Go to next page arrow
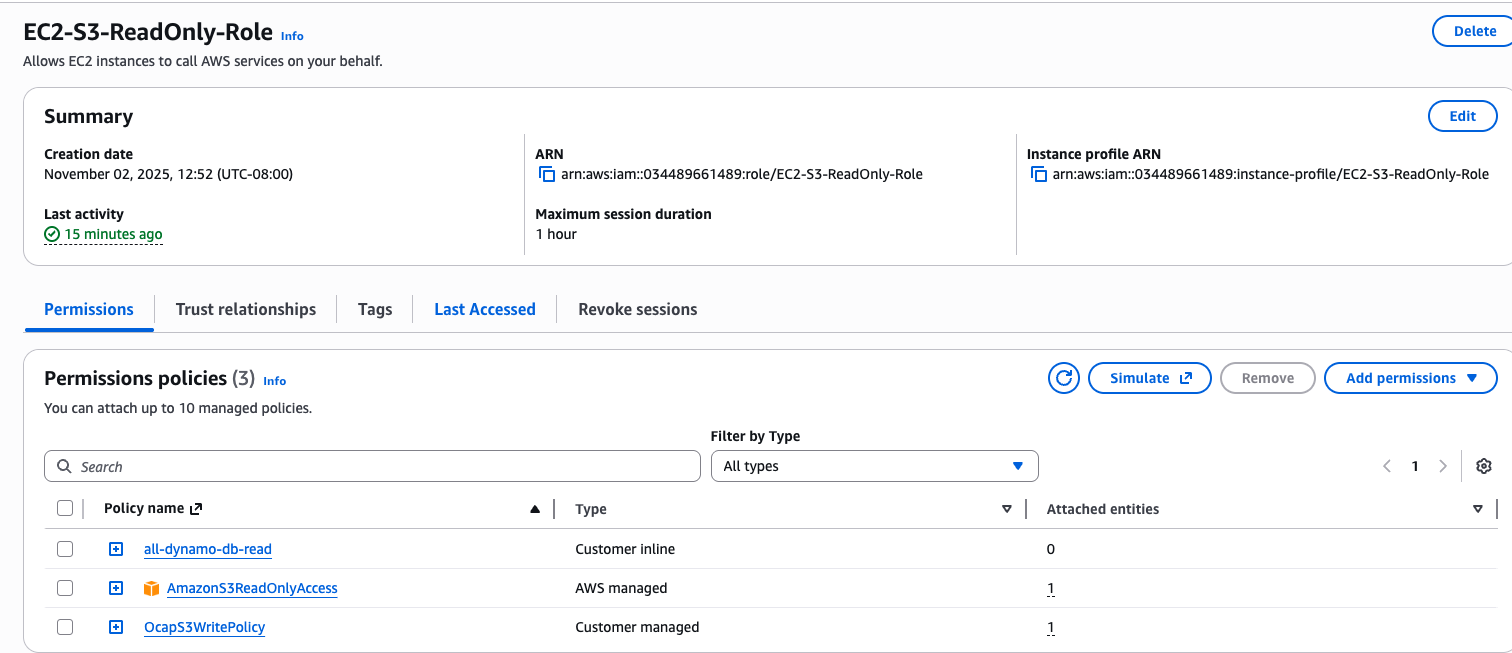 coord(1442,466)
